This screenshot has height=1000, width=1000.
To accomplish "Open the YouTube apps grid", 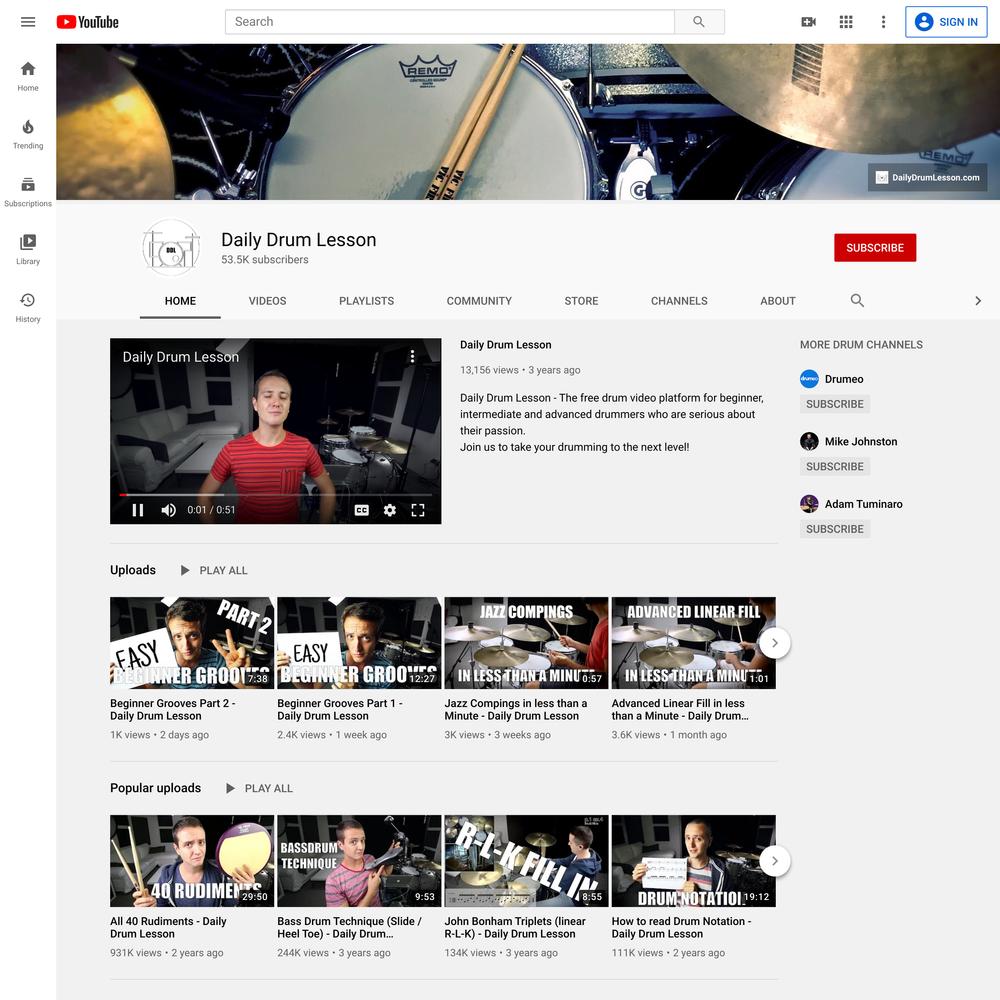I will tap(846, 22).
